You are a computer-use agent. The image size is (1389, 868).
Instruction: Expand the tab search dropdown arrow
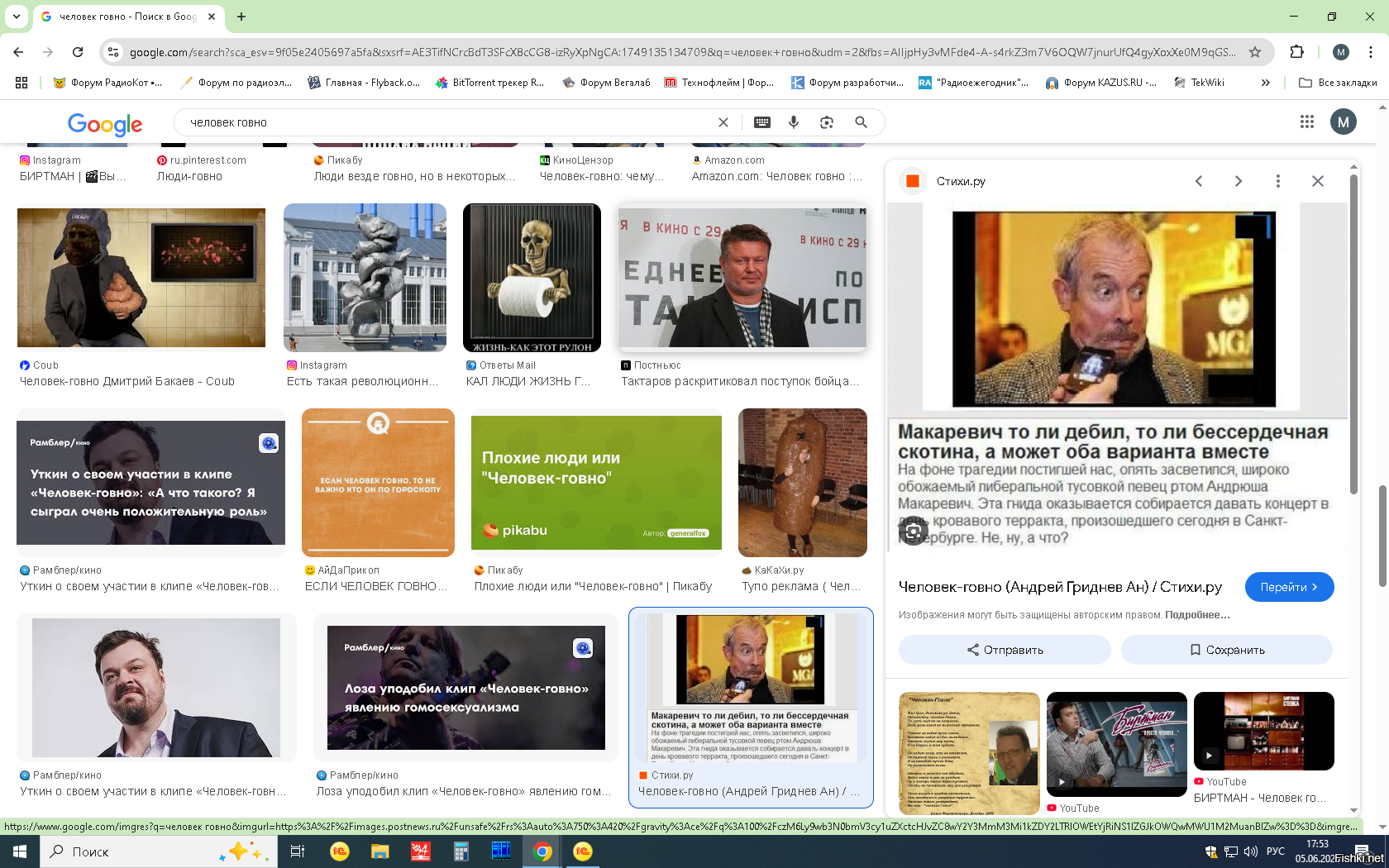17,17
